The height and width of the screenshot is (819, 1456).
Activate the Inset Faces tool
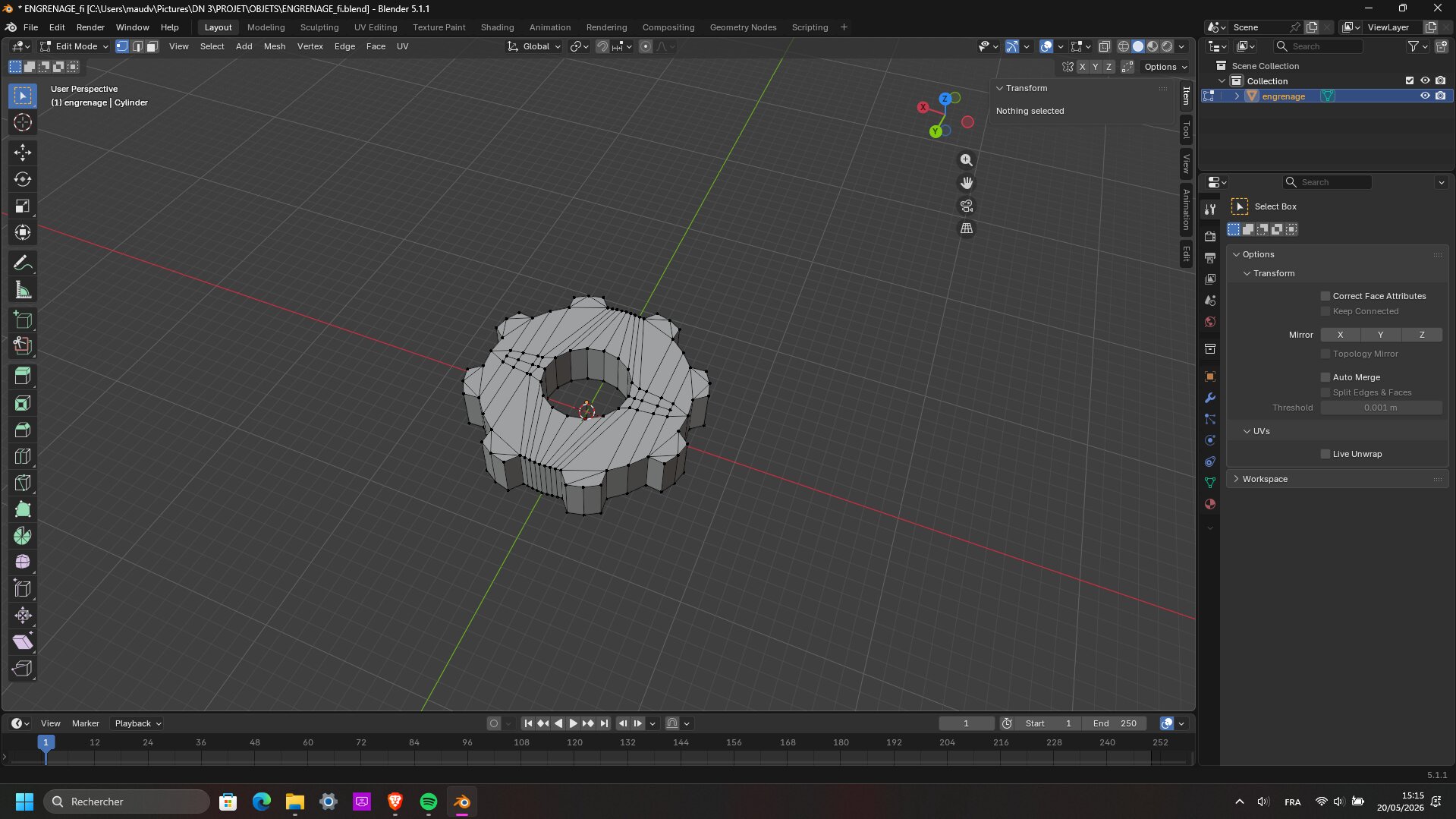pyautogui.click(x=23, y=403)
